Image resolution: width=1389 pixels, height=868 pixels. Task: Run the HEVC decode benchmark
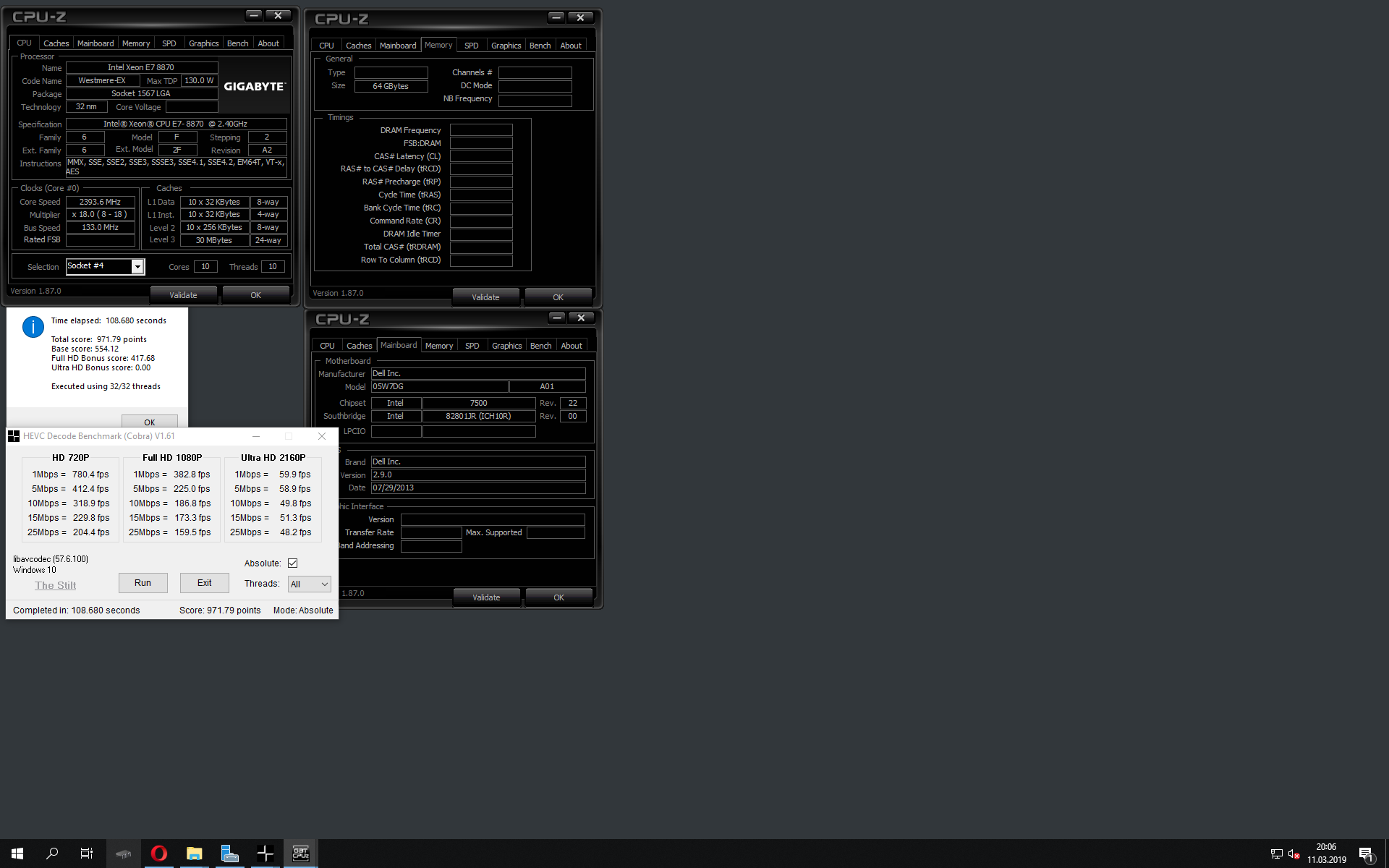tap(143, 583)
